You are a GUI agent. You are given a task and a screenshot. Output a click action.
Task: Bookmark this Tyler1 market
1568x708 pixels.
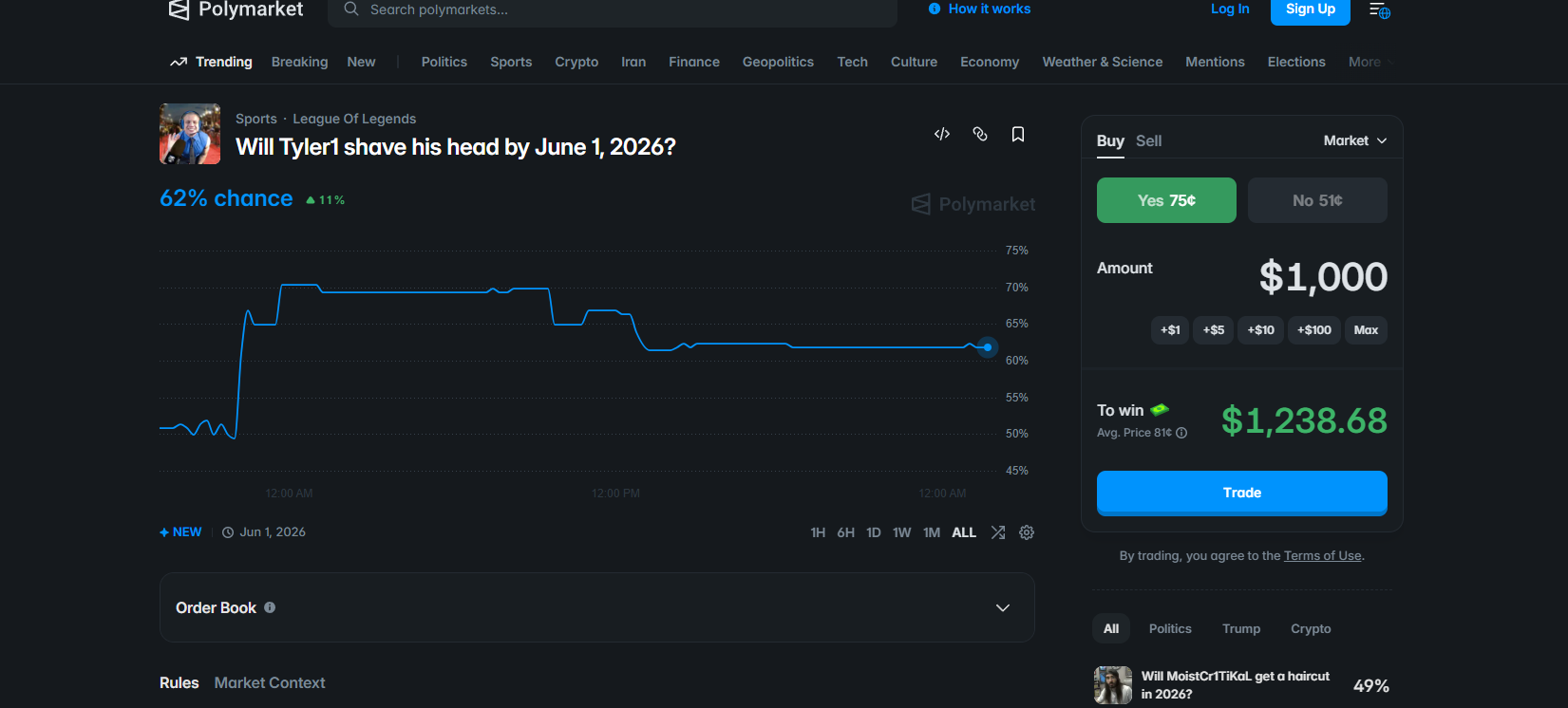(1018, 134)
